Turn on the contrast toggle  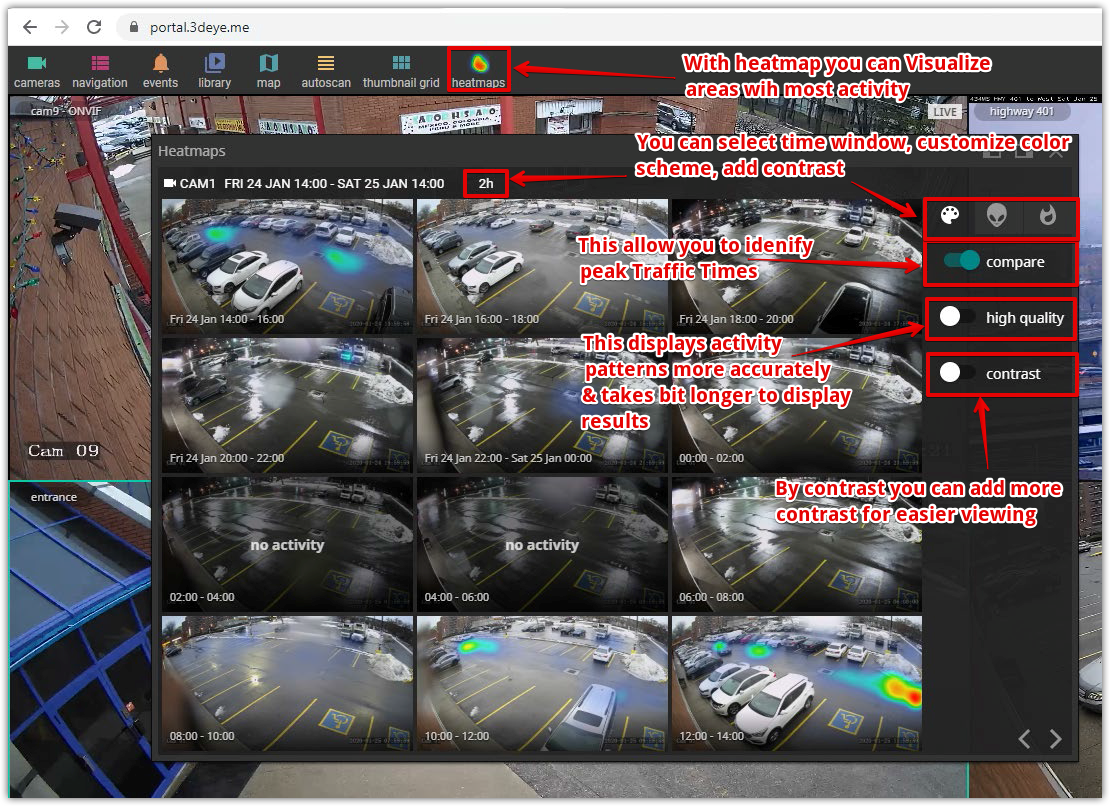click(x=957, y=374)
